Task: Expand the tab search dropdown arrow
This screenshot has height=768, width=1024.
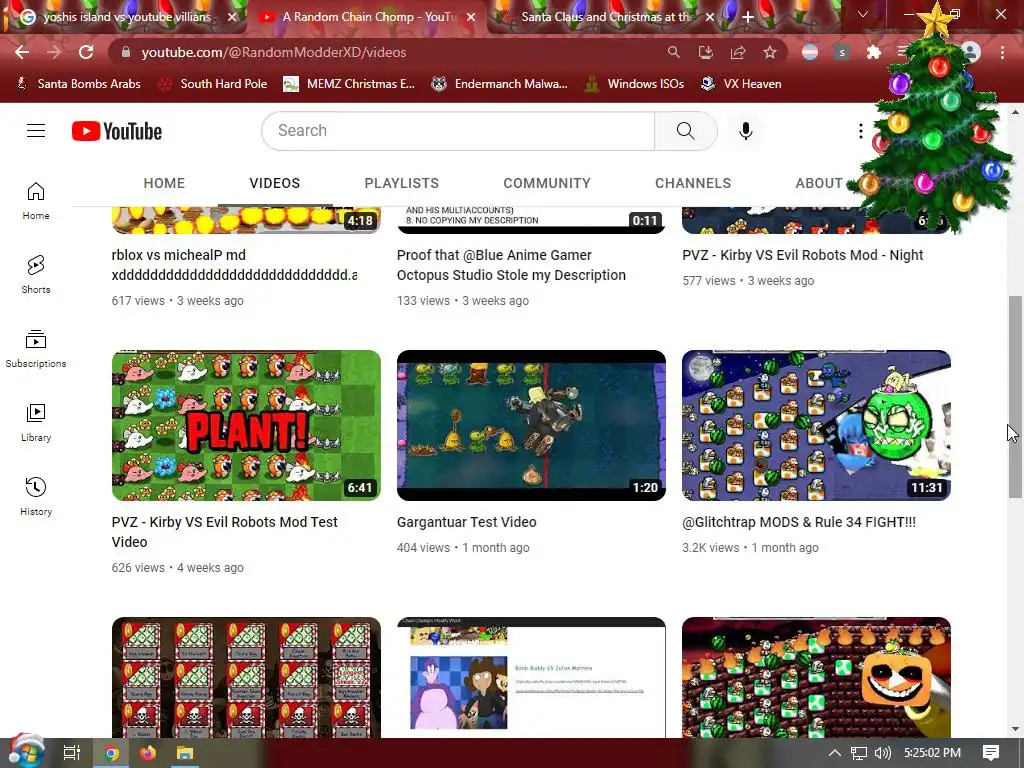Action: point(863,14)
